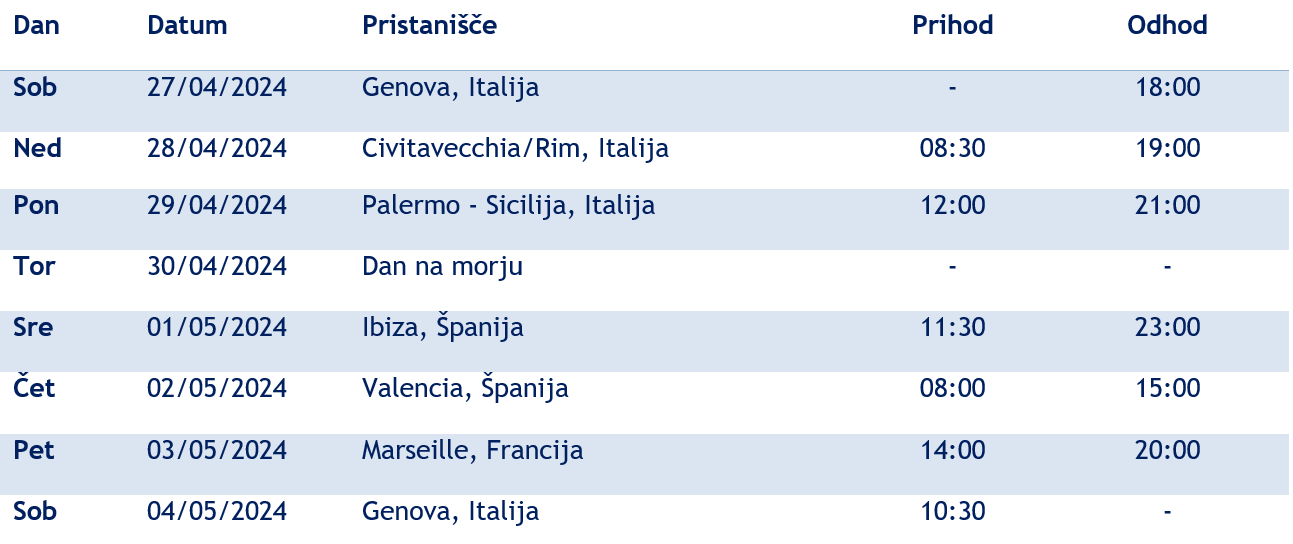This screenshot has height=544, width=1293.
Task: Select the Ibiza, Španija port cell
Action: click(x=442, y=328)
